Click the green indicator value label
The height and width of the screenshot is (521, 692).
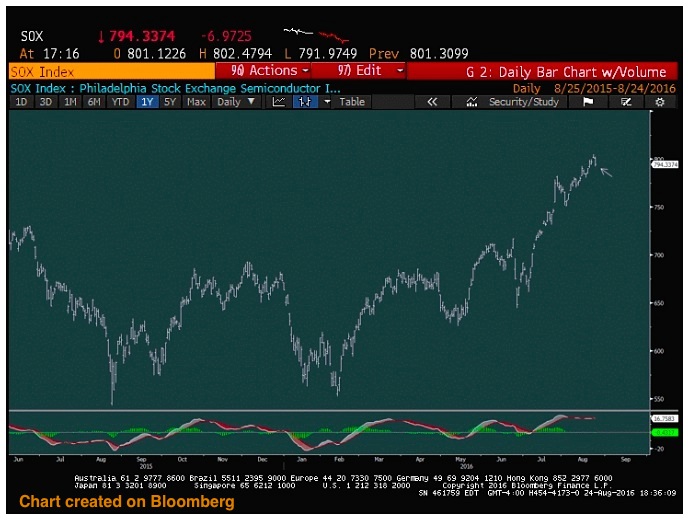coord(665,432)
